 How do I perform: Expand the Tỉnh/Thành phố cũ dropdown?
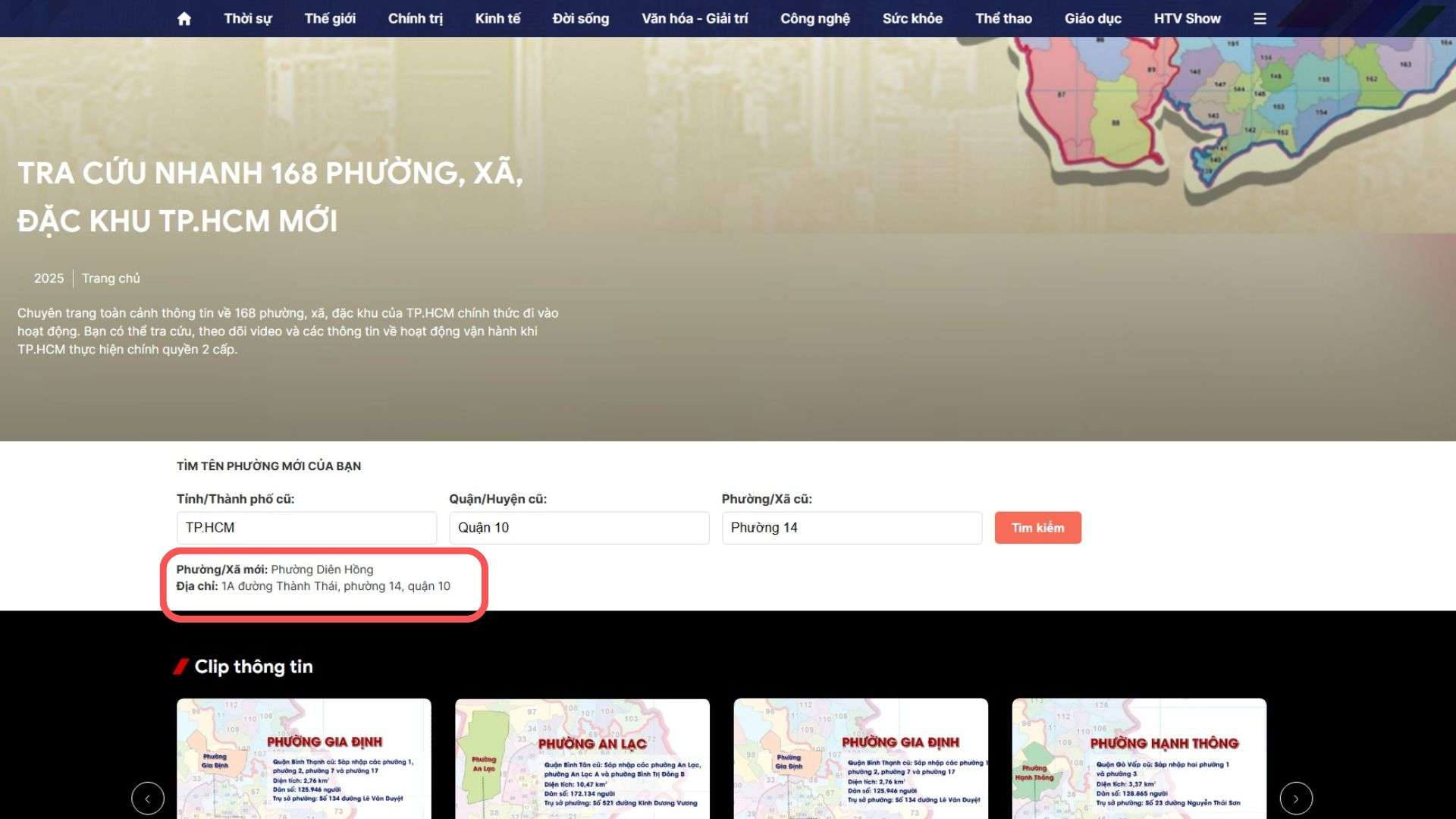coord(306,528)
